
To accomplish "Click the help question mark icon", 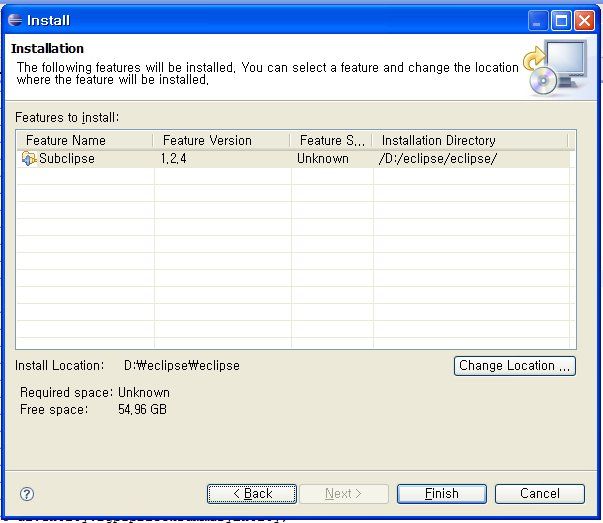I will tap(27, 494).
